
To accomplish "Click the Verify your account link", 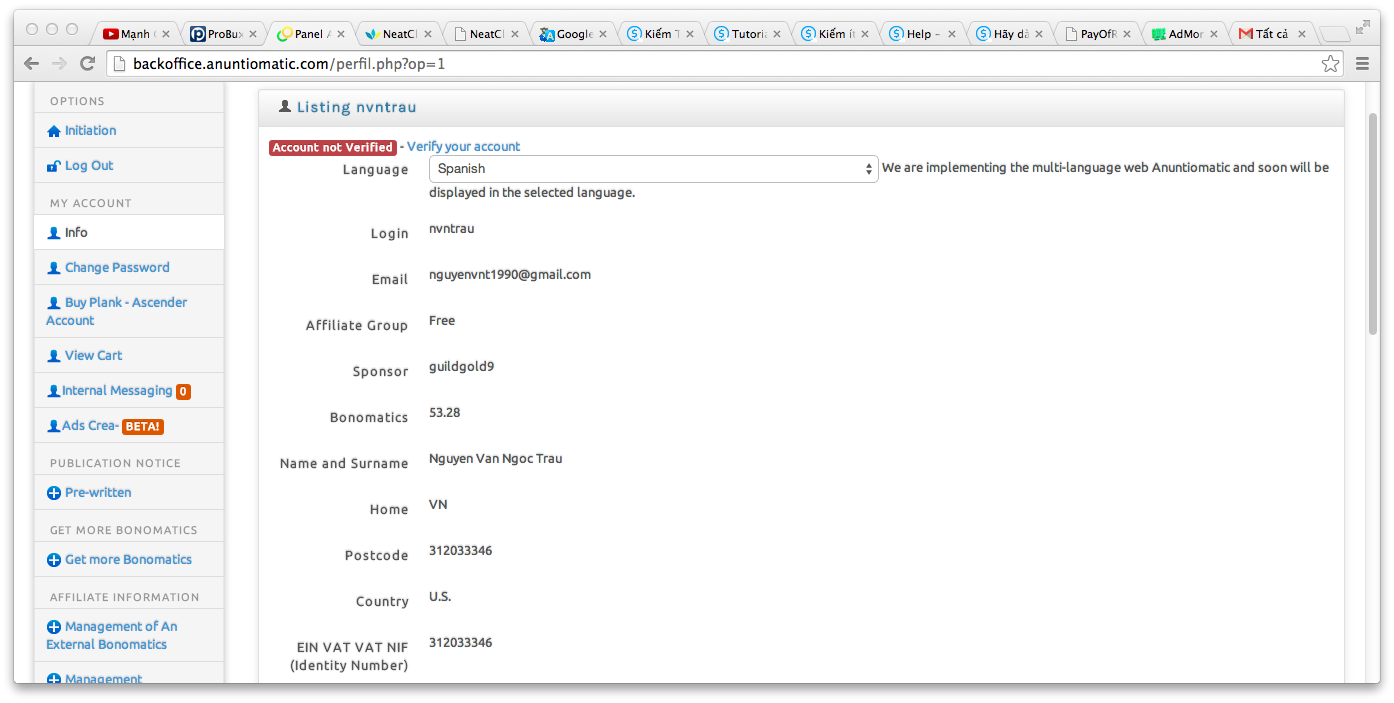I will pos(463,146).
